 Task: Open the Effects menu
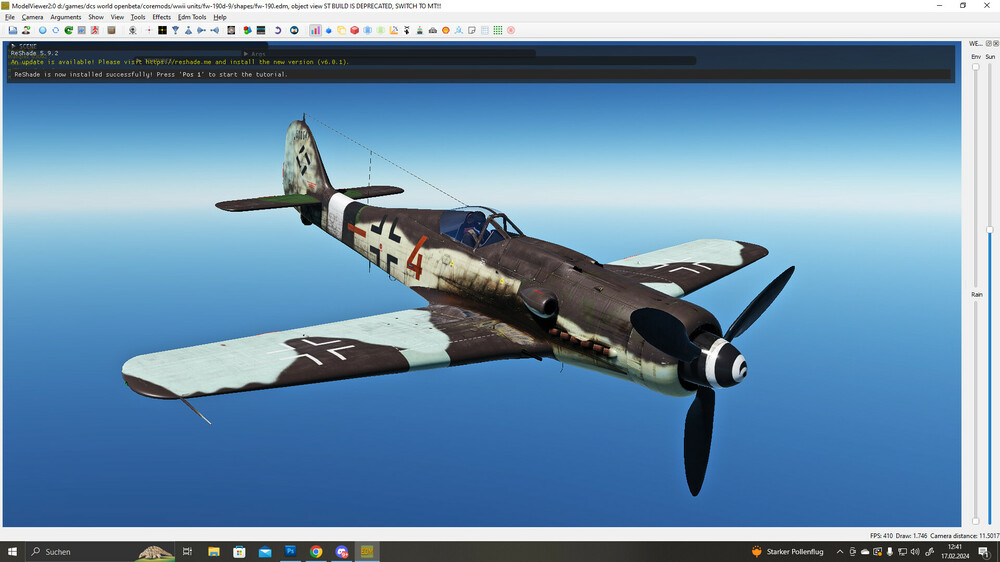point(161,17)
